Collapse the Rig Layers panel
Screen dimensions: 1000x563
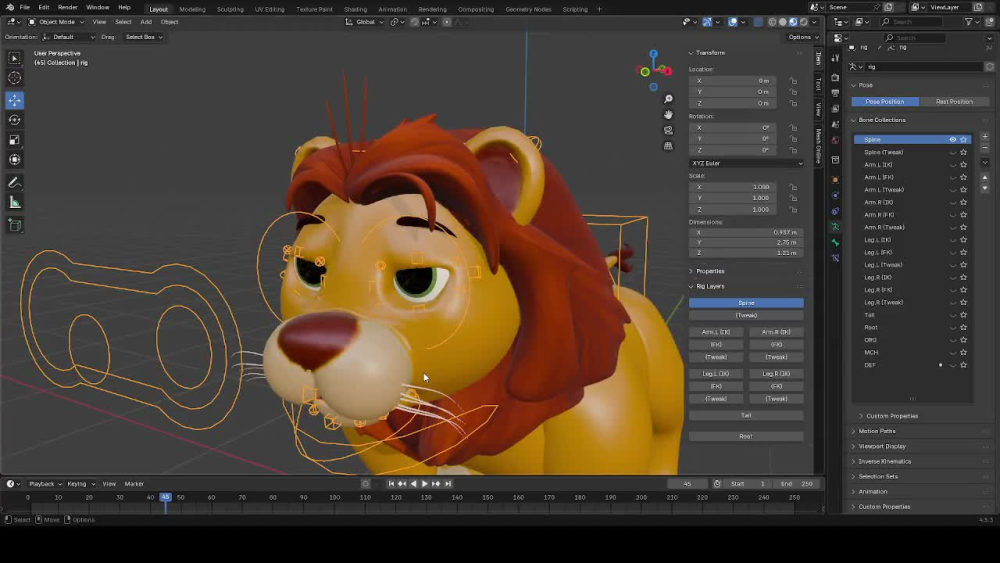(710, 287)
